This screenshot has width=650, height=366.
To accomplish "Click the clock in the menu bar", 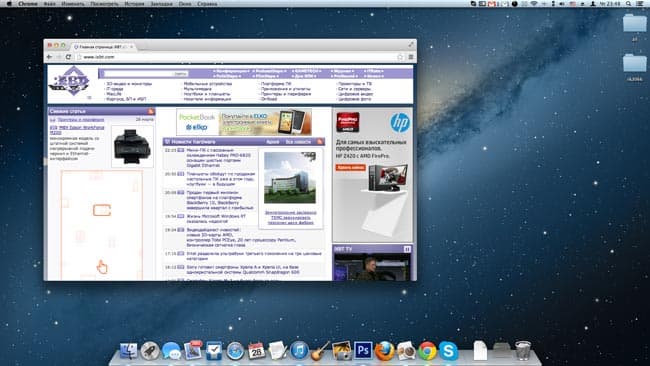I will pyautogui.click(x=611, y=4).
